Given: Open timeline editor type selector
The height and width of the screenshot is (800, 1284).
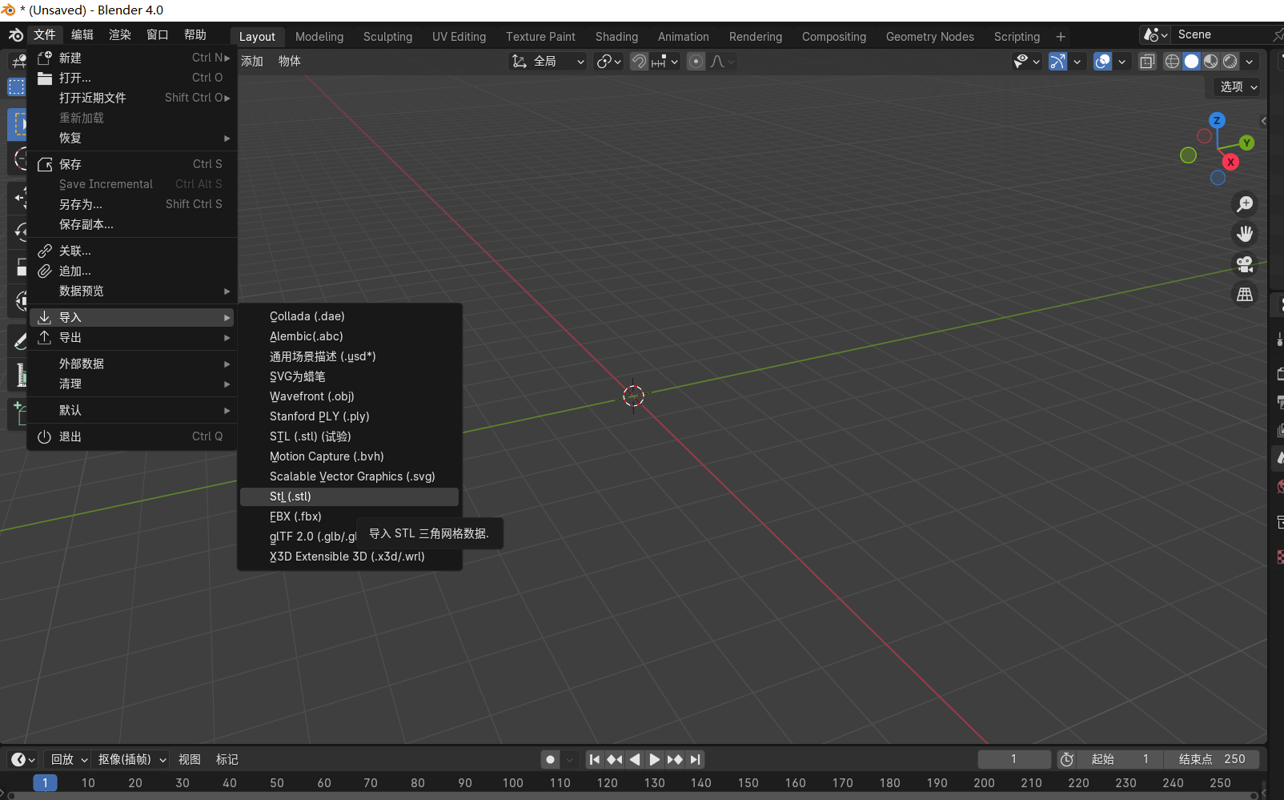Looking at the screenshot, I should 23,760.
